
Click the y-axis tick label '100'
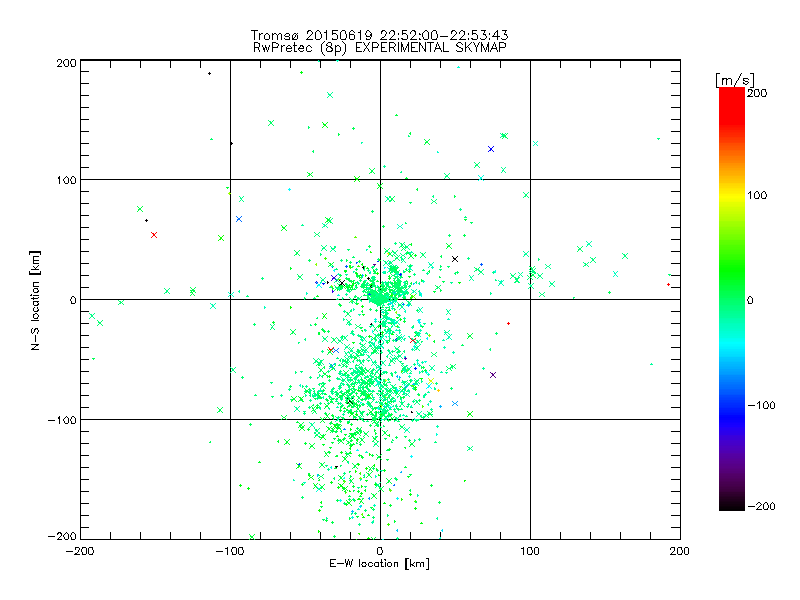(x=66, y=180)
